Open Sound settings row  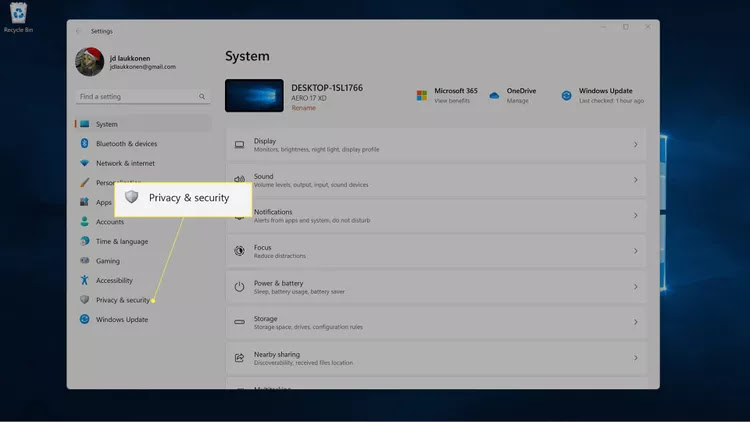coord(436,180)
